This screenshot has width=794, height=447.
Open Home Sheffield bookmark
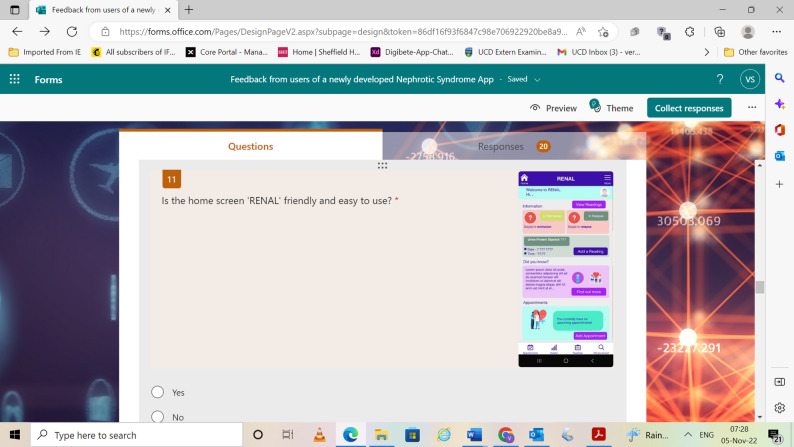319,52
